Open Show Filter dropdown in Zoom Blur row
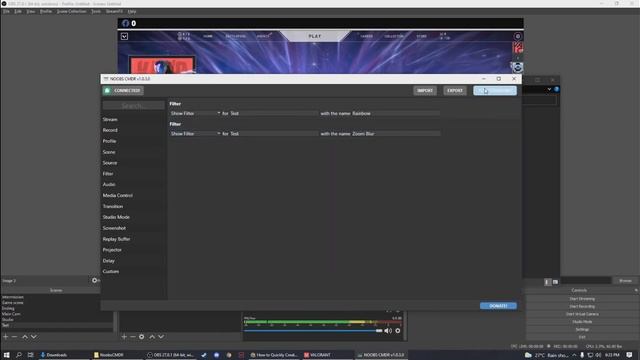This screenshot has width=640, height=360. [195, 134]
